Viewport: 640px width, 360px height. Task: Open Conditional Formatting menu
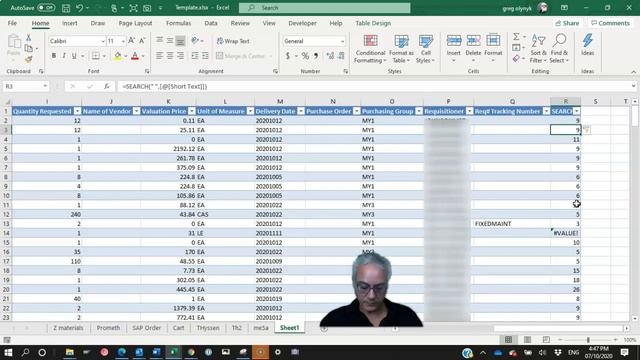coord(370,49)
